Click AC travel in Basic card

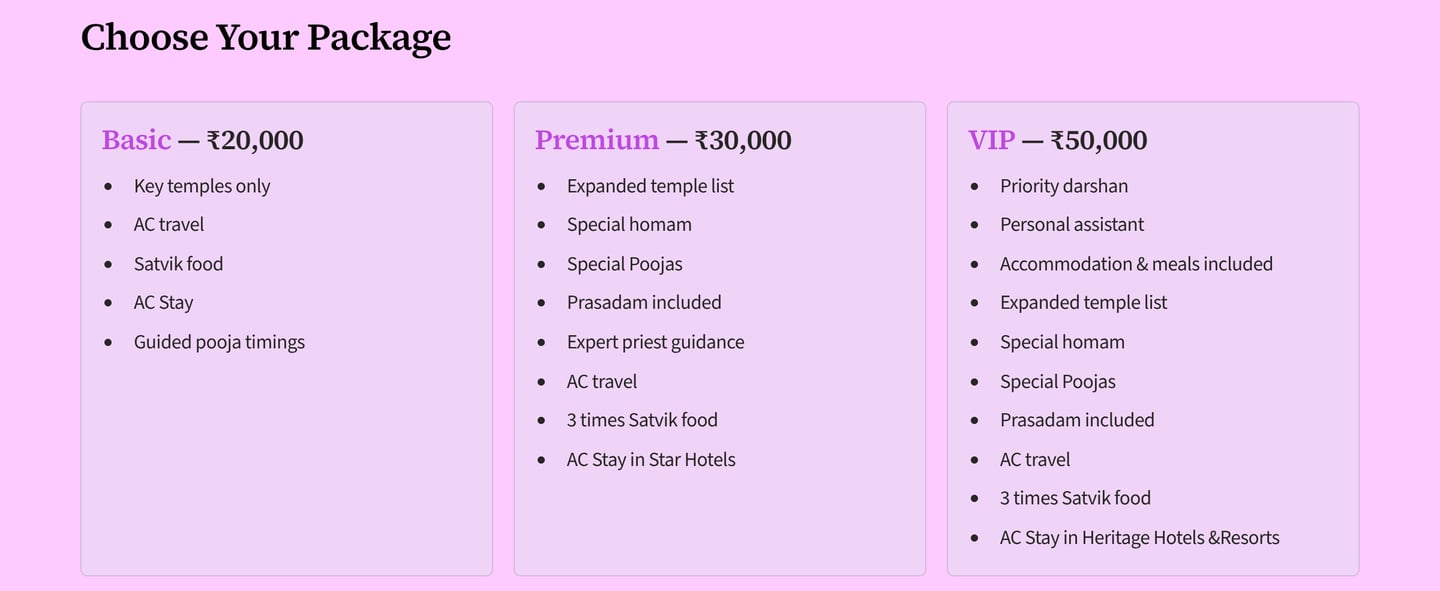pyautogui.click(x=169, y=225)
